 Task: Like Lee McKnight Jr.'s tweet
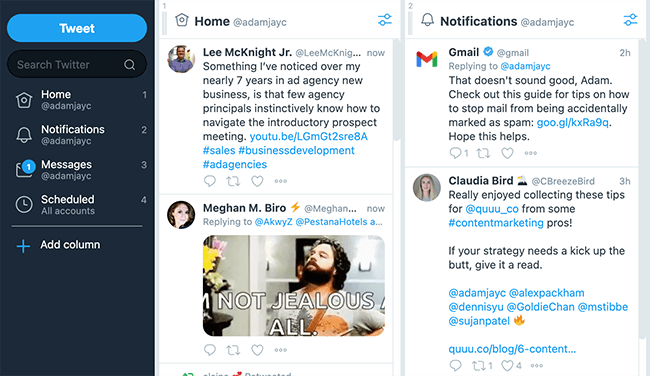click(x=257, y=181)
